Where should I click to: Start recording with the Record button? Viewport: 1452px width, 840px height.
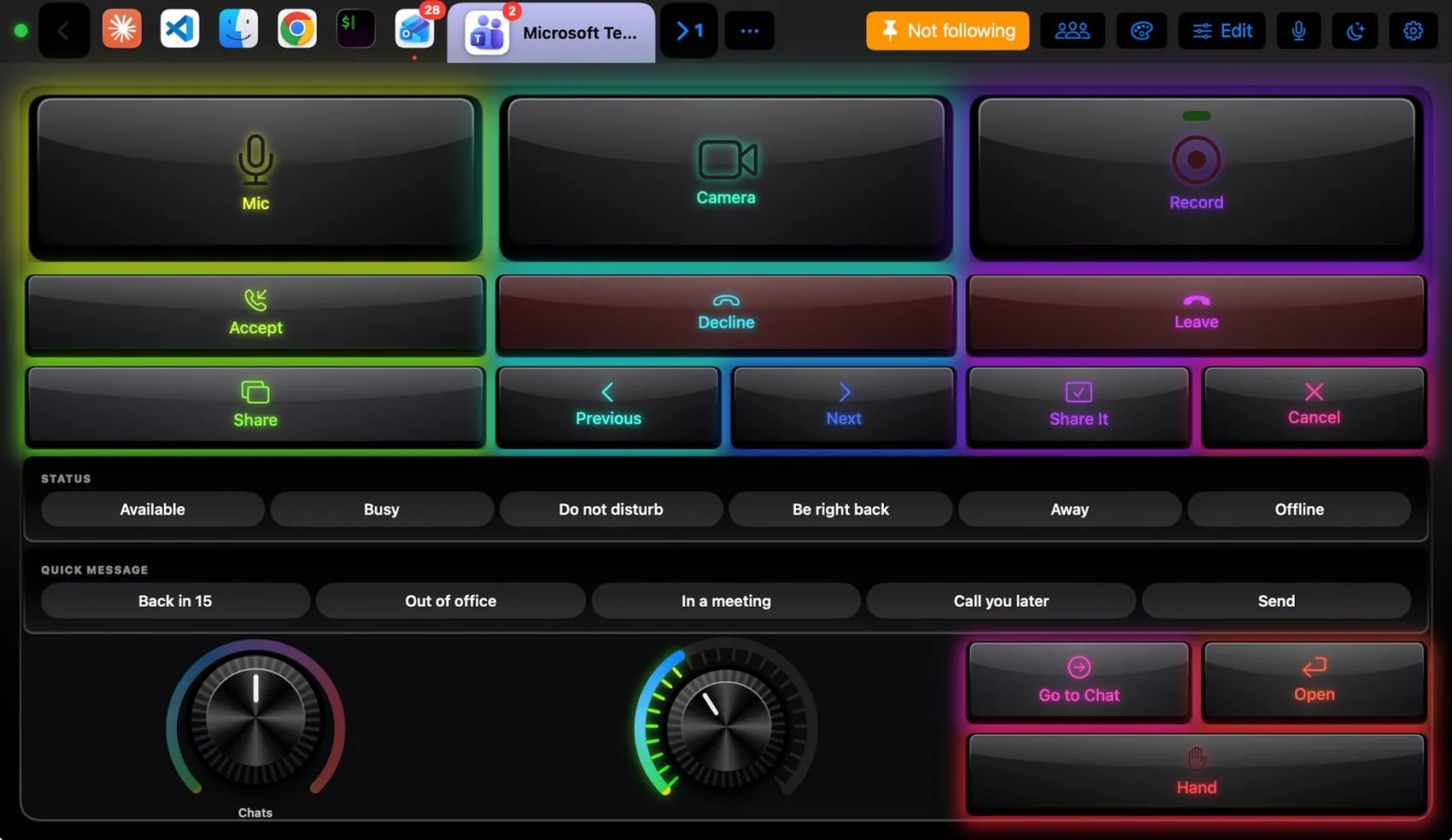point(1196,178)
